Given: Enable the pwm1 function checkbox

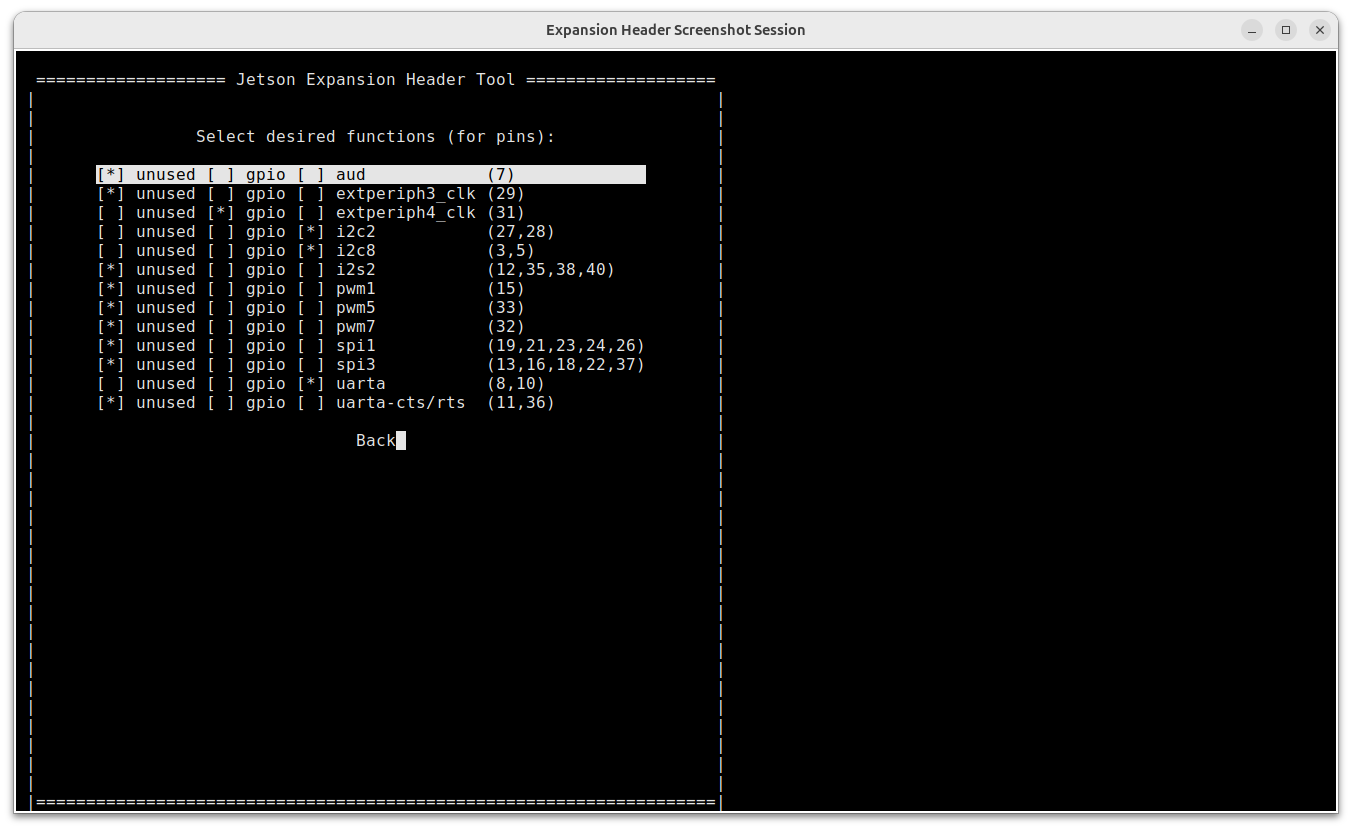Looking at the screenshot, I should click(x=311, y=289).
